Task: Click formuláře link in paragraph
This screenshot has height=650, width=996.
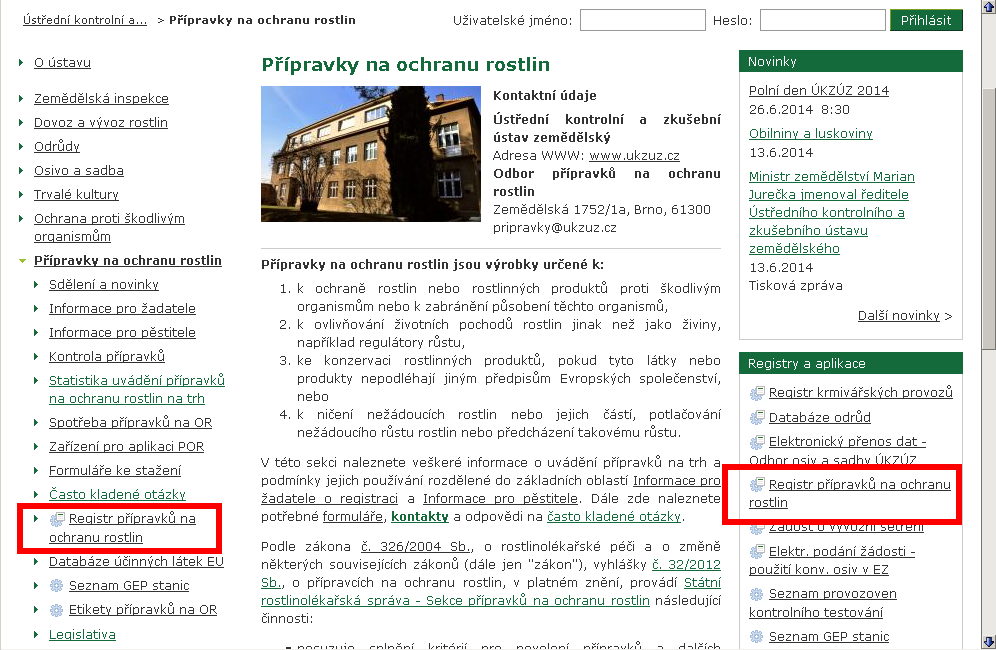Action: pos(353,517)
